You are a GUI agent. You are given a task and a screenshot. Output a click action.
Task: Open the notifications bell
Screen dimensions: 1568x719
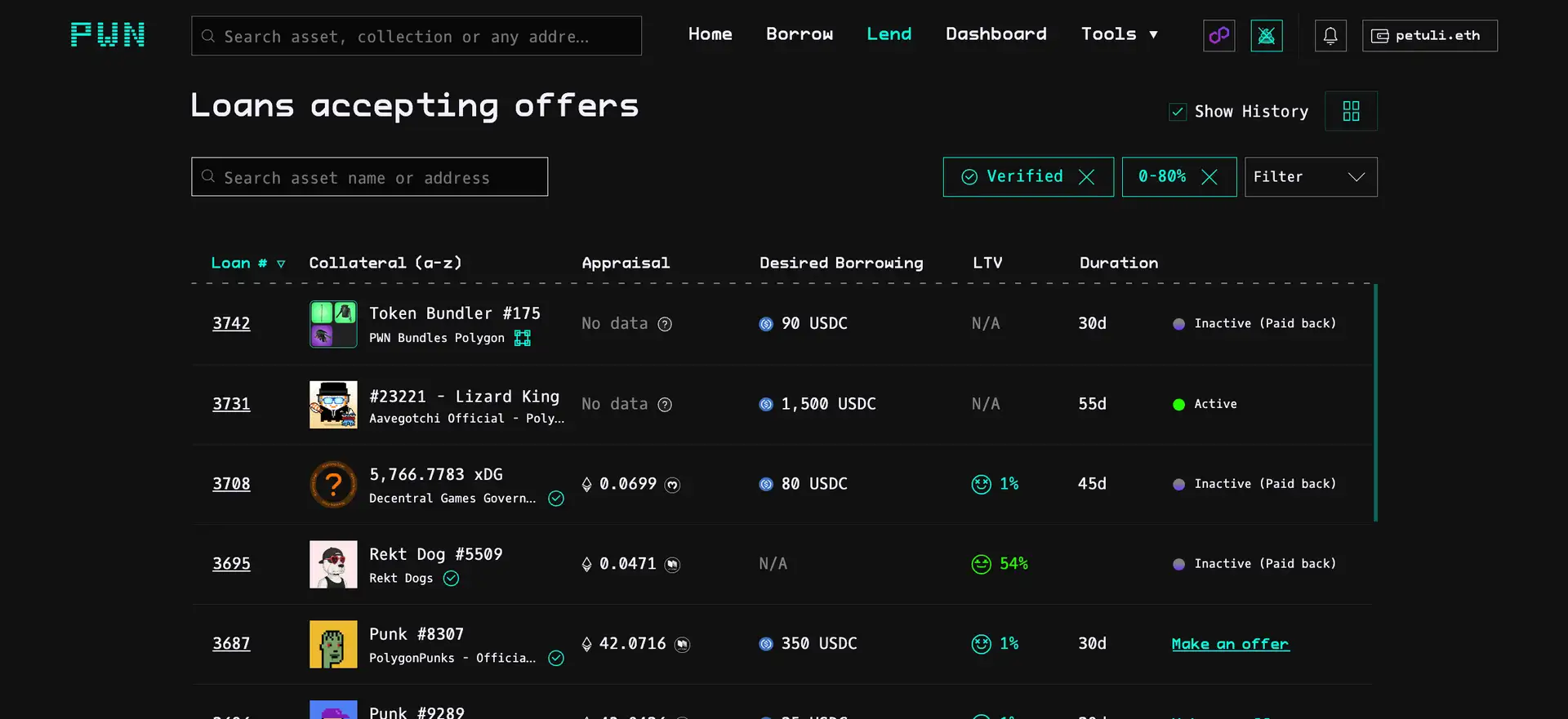[1330, 36]
